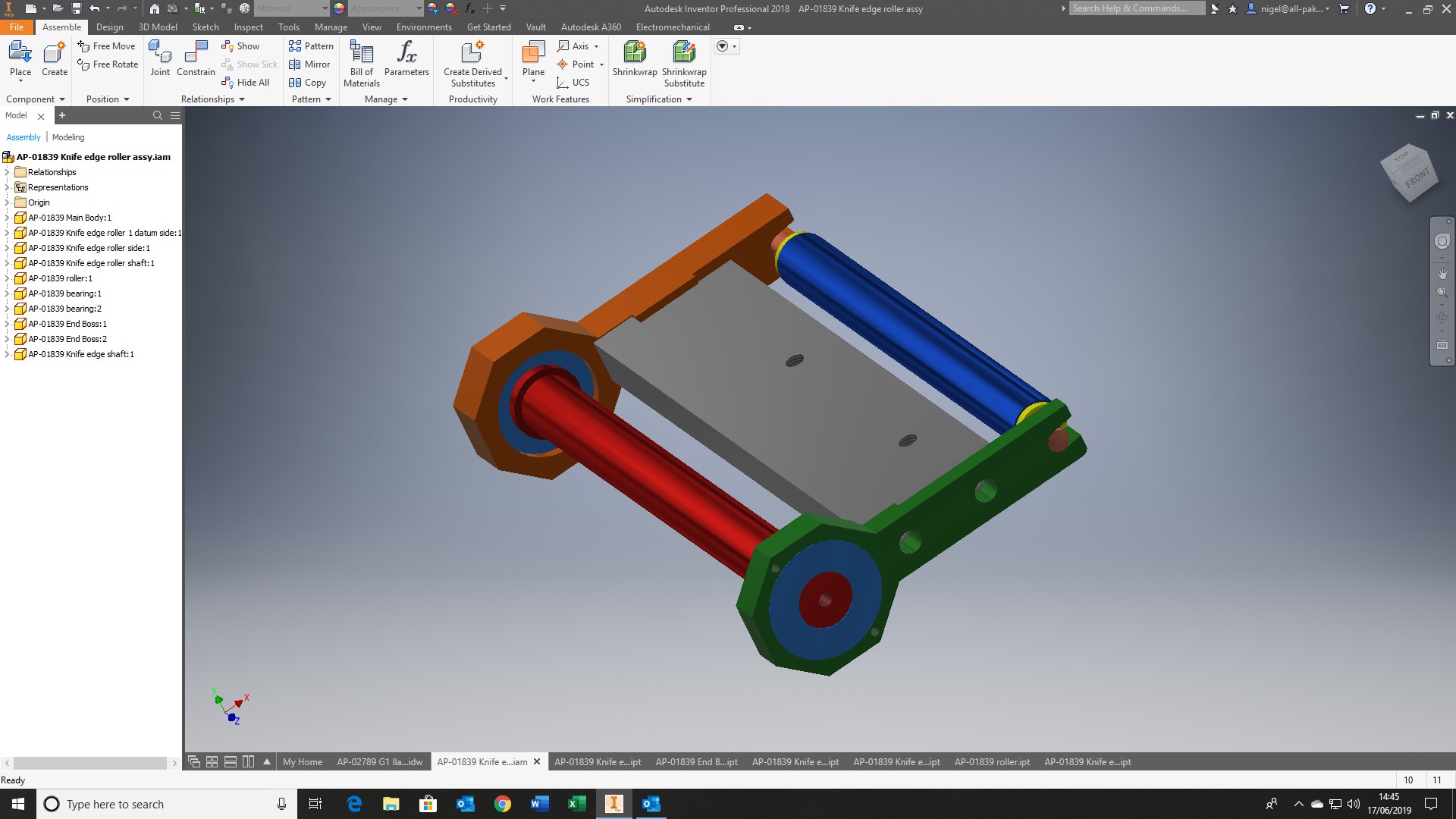The image size is (1456, 819).
Task: Click the ViewCube FRONT face
Action: 1416,179
